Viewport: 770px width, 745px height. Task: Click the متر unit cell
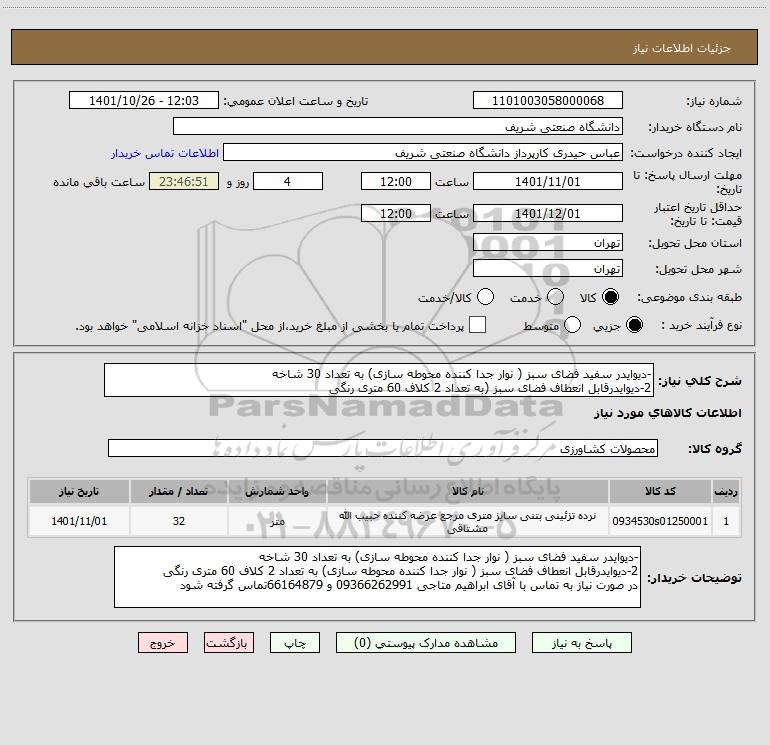(277, 521)
